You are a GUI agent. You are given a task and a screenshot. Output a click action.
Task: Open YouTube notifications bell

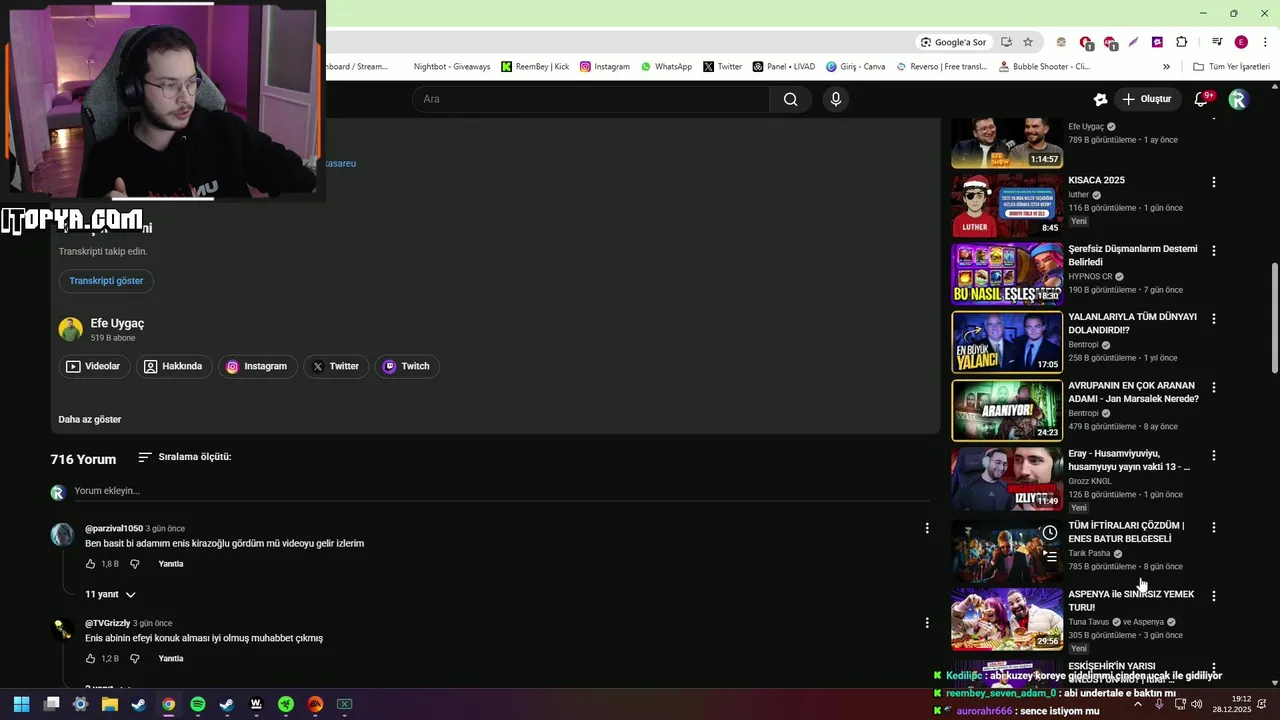1202,99
